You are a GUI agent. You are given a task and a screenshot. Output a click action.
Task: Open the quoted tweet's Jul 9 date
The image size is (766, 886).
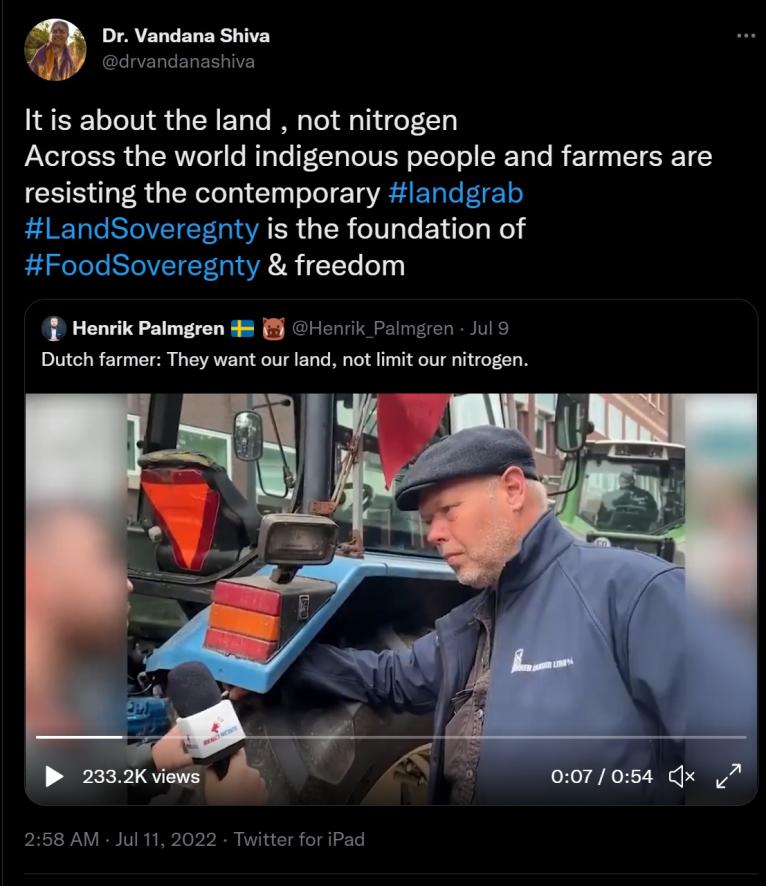[x=489, y=328]
